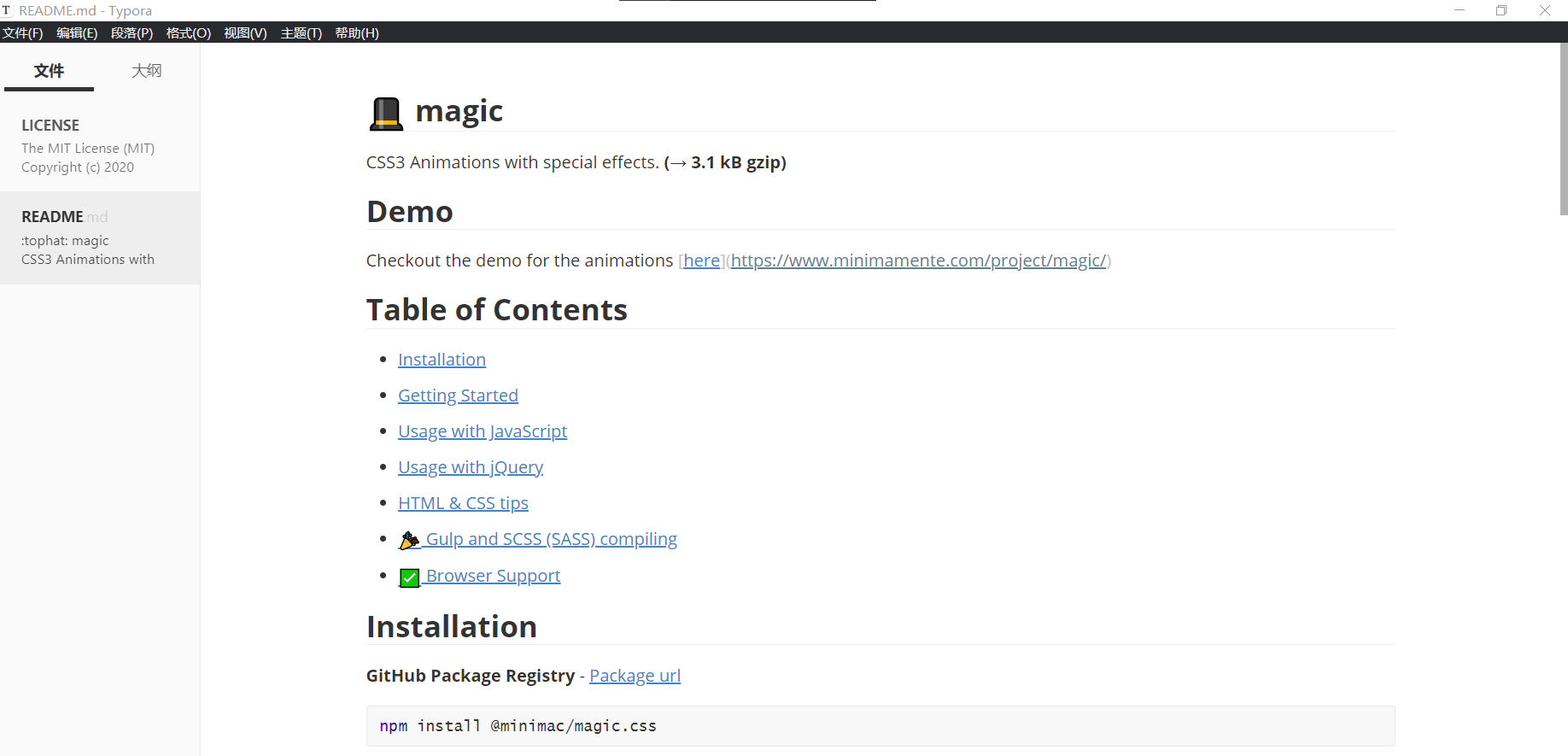
Task: Click 'Copyright (c) 2020' preview text
Action: click(78, 167)
